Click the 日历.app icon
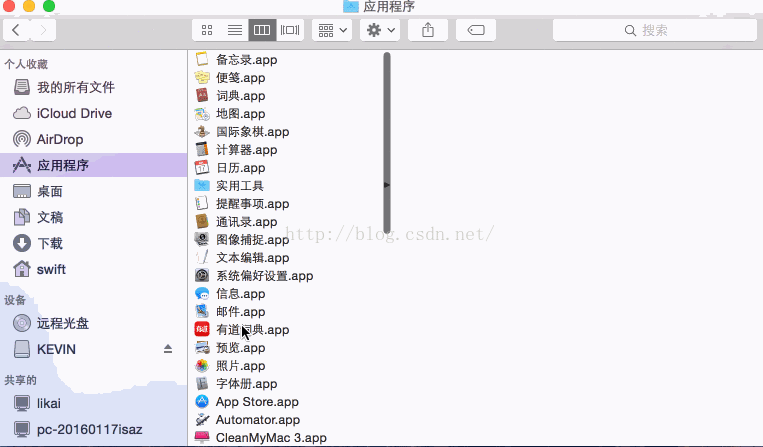Screen dimensions: 763x447 coord(202,167)
